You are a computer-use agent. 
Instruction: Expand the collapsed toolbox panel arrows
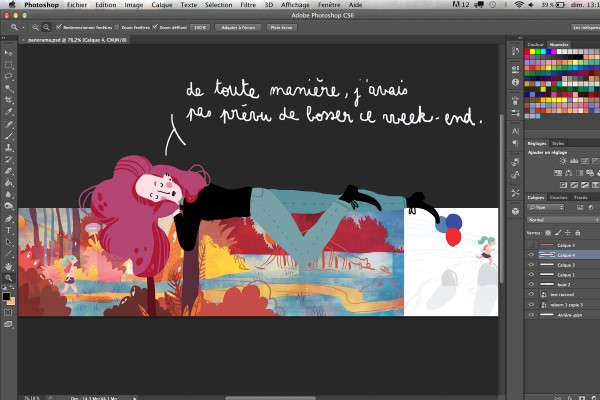3,38
